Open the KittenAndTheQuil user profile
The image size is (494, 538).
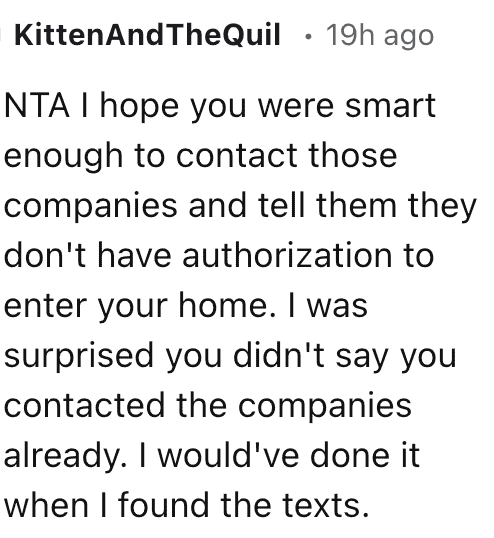tap(148, 35)
